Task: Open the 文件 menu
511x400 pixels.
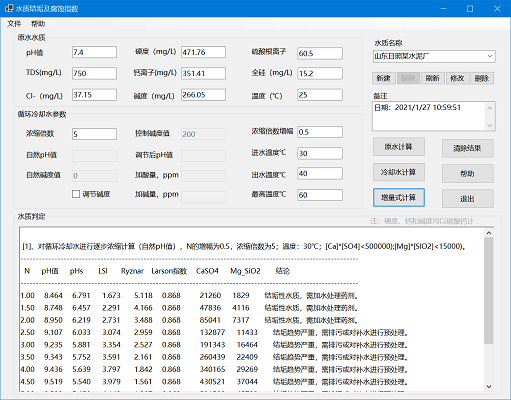Action: click(14, 24)
